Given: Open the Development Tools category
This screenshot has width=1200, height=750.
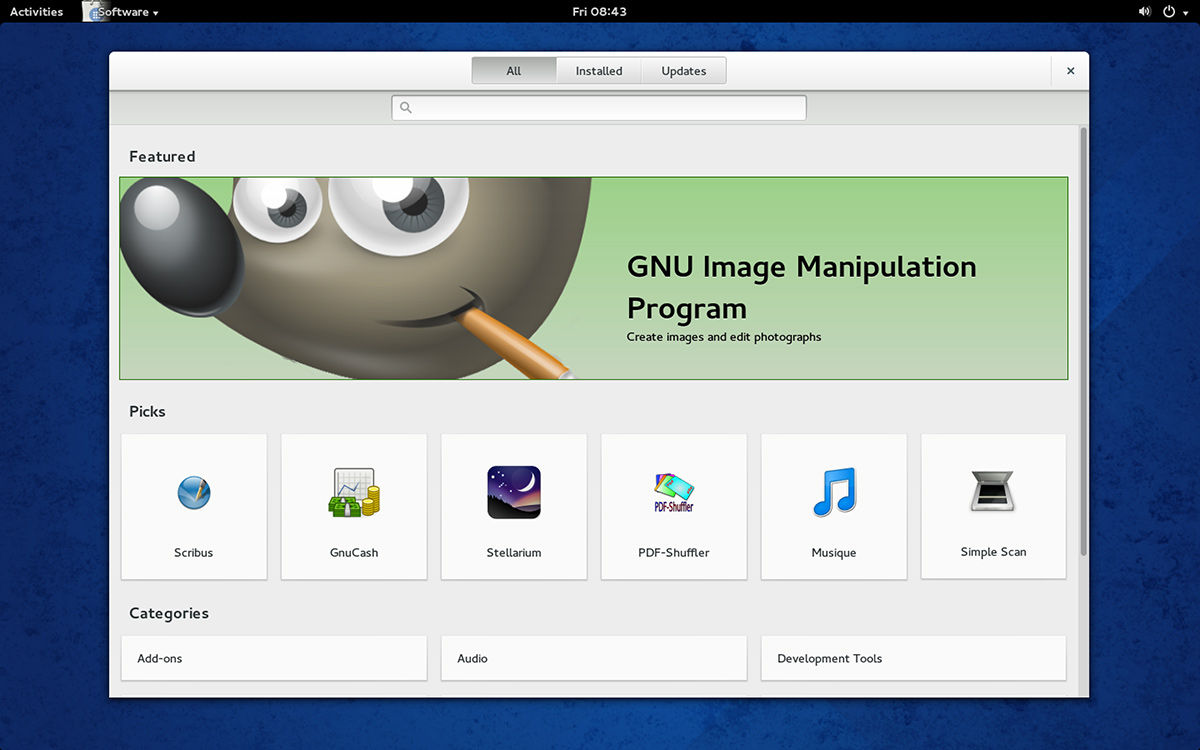Looking at the screenshot, I should (x=914, y=658).
